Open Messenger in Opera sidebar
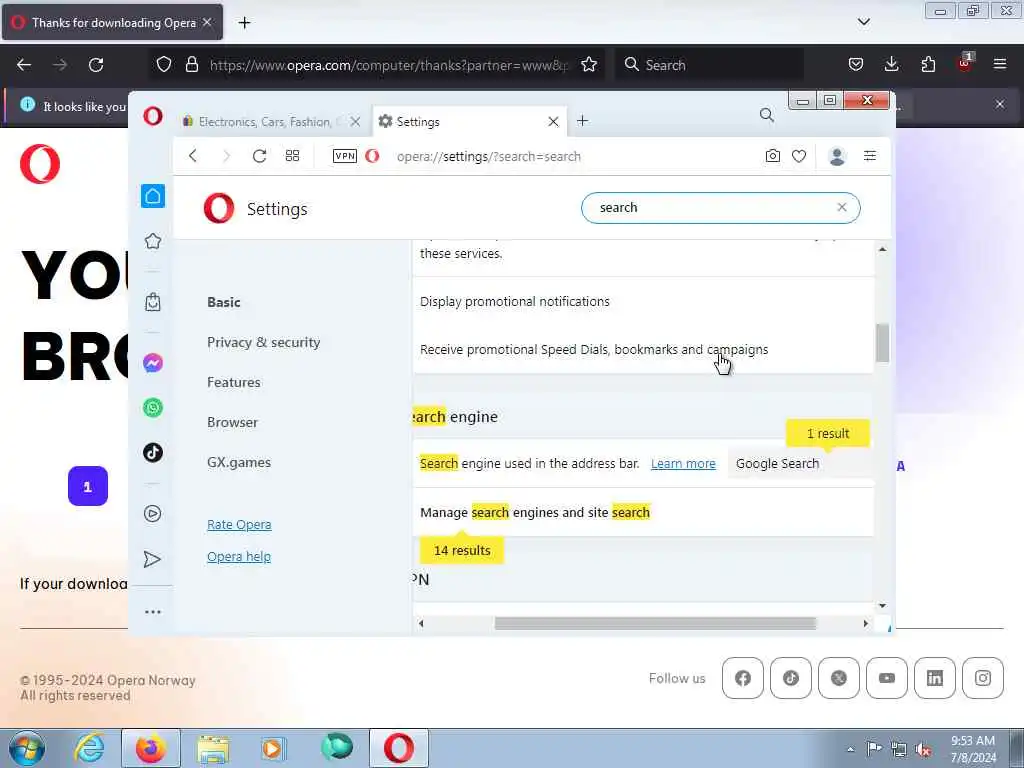 click(x=153, y=362)
